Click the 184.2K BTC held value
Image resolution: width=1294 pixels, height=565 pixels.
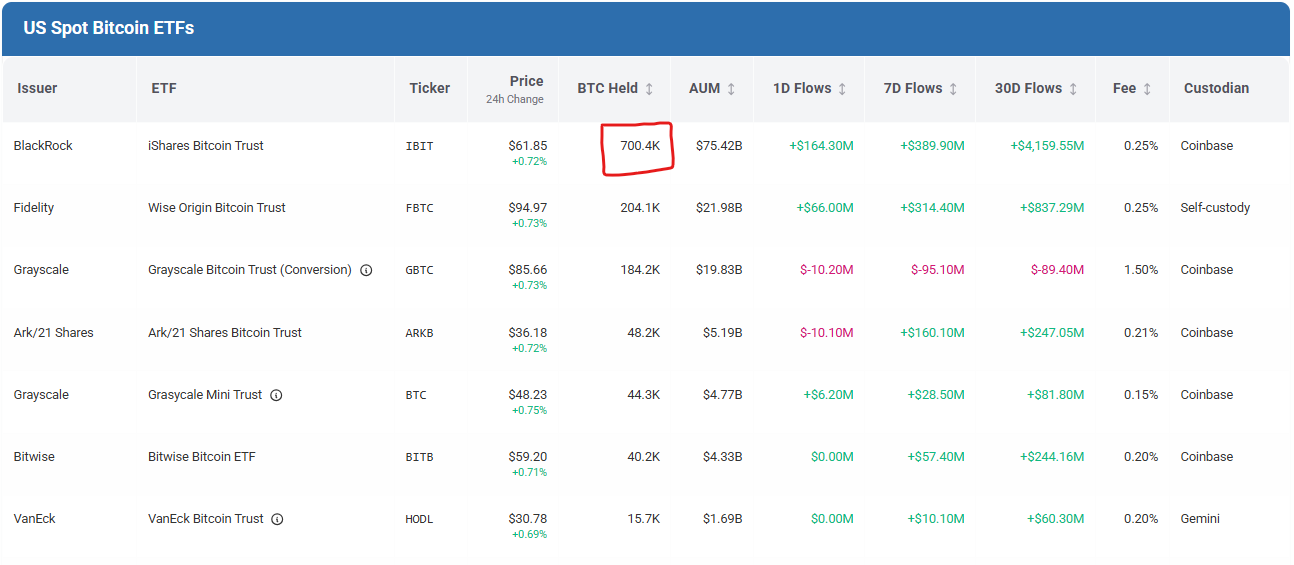point(640,270)
